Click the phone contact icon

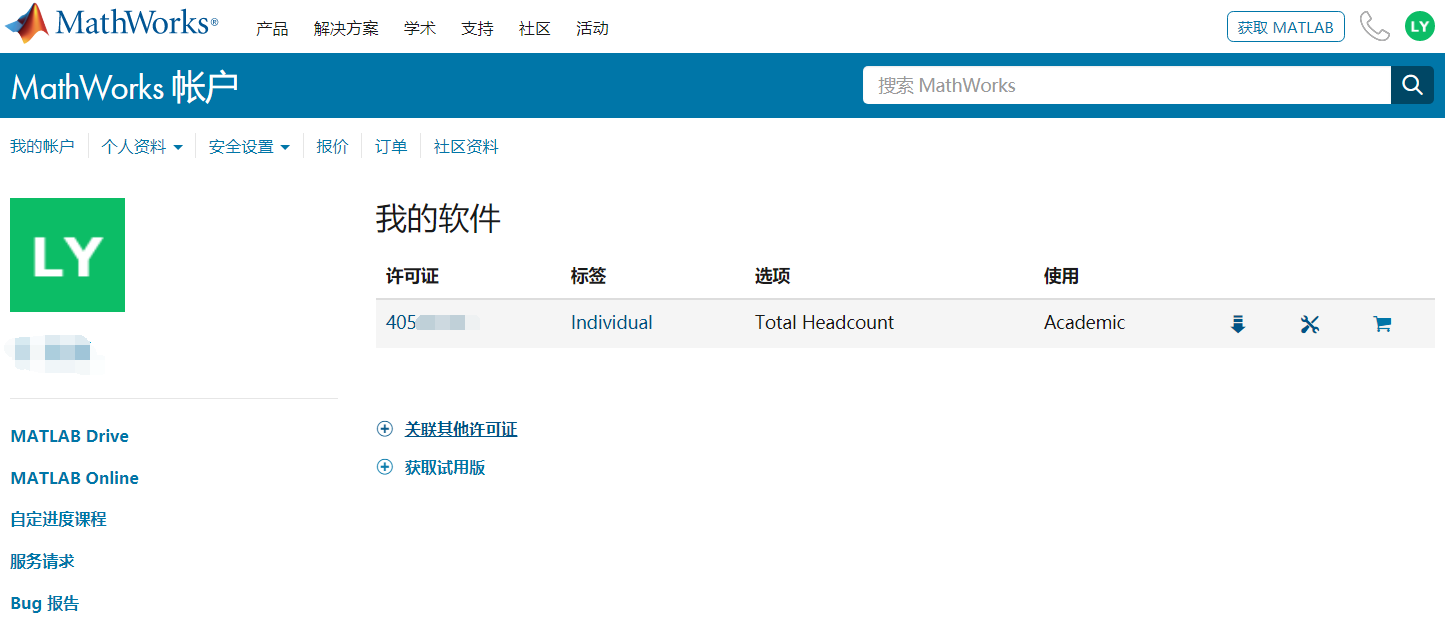pos(1375,27)
